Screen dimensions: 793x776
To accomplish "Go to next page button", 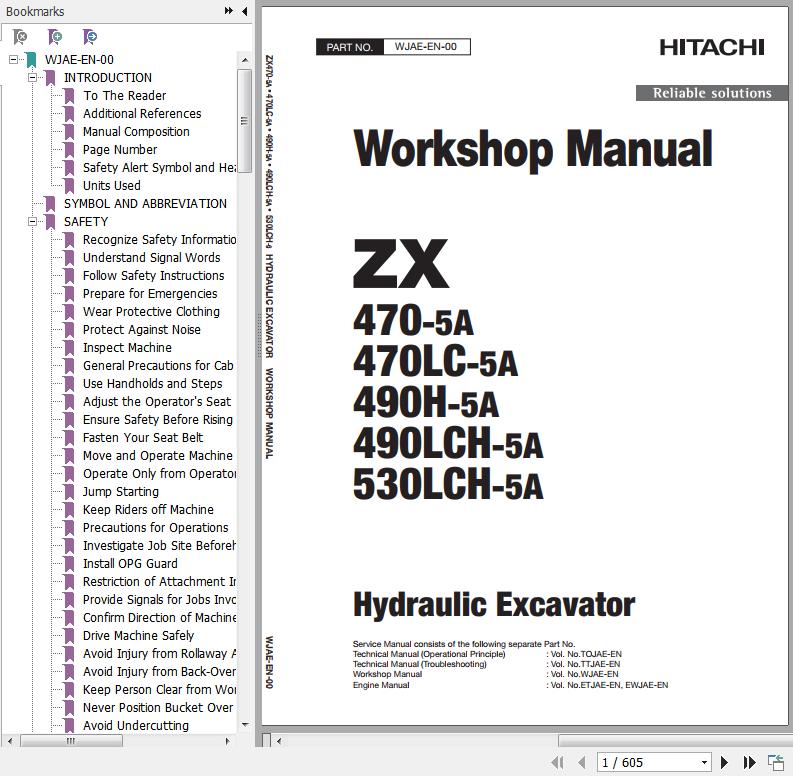I will [x=724, y=762].
